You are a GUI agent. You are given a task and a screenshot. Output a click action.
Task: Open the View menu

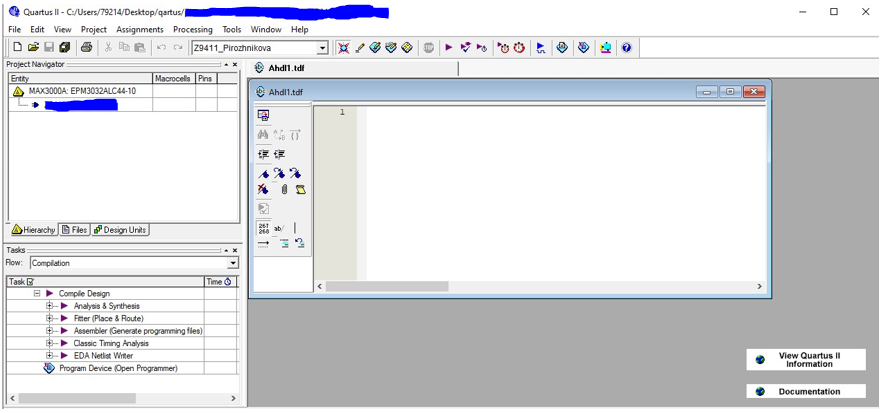[63, 29]
